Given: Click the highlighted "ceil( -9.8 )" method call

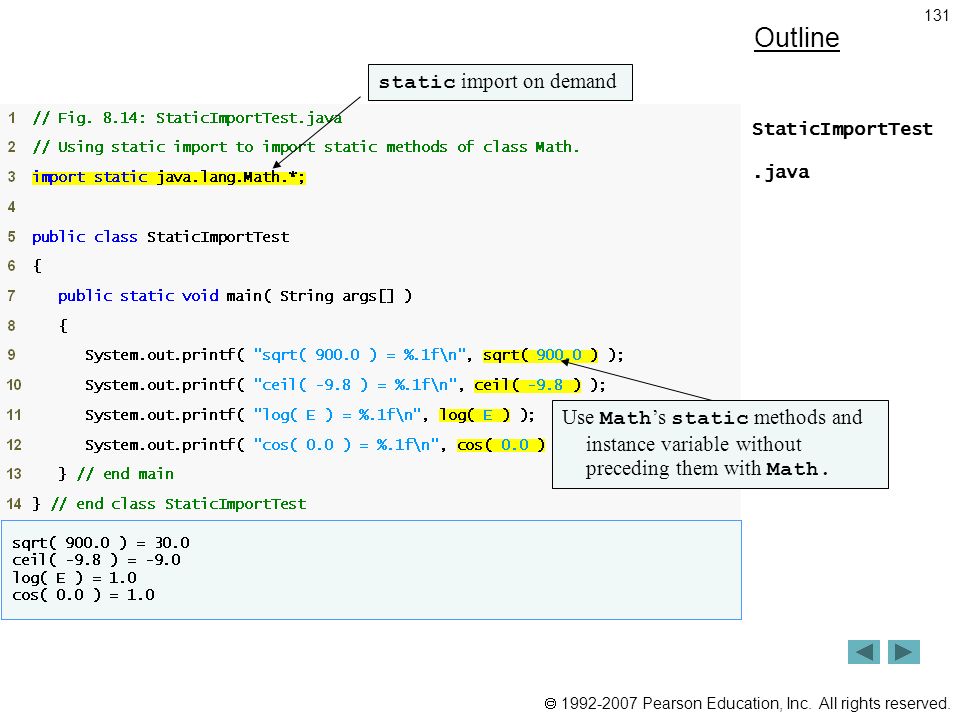Looking at the screenshot, I should pos(527,385).
